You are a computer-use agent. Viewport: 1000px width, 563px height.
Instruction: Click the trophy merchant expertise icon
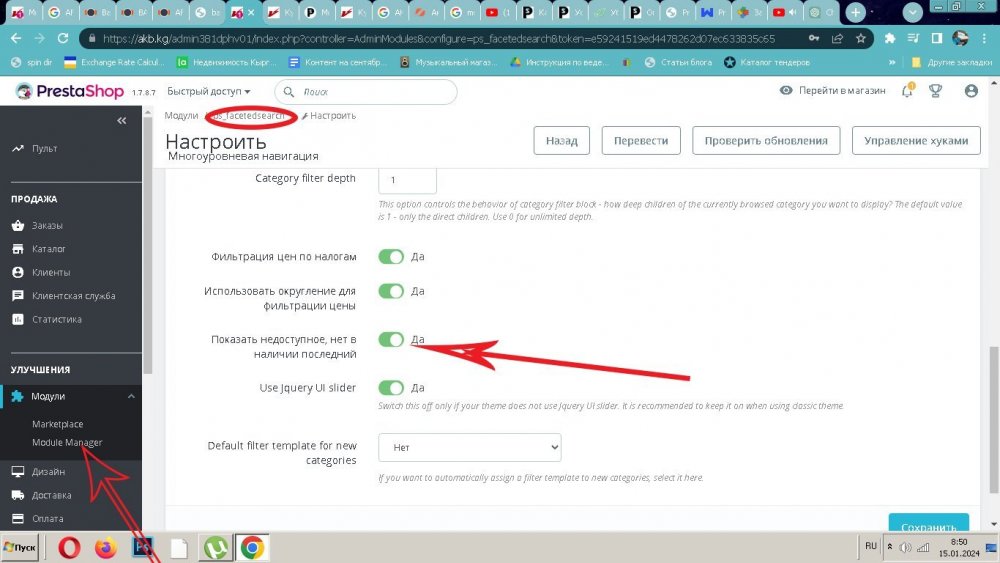[x=936, y=91]
